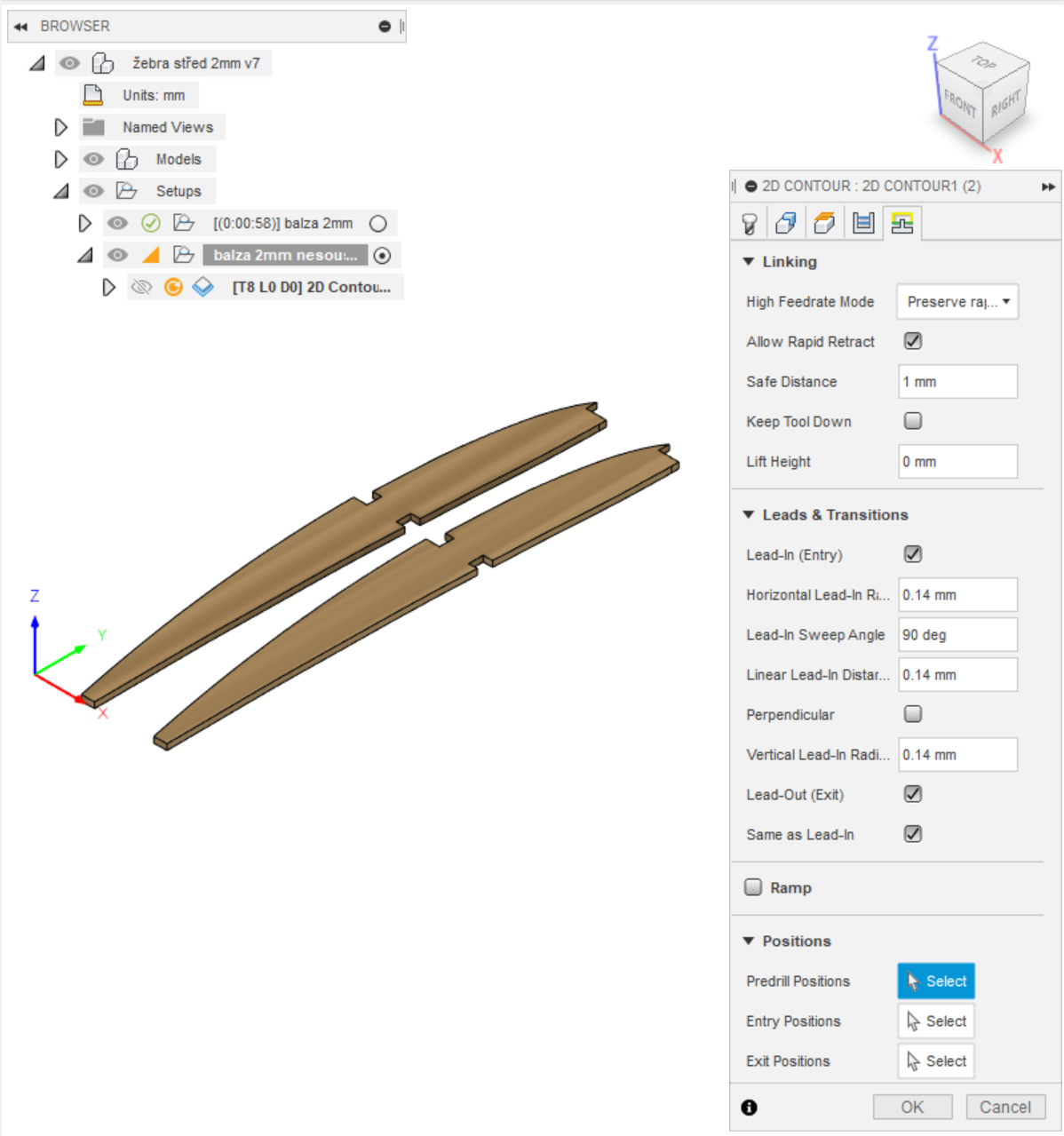Viewport: 1064px width, 1136px height.
Task: Switch to the Linking tab
Action: tap(902, 223)
